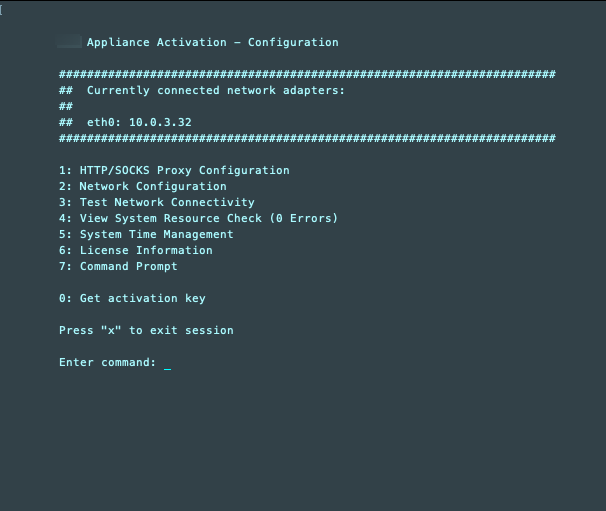The height and width of the screenshot is (511, 606).
Task: Click the bottom hash separator line
Action: [x=307, y=138]
